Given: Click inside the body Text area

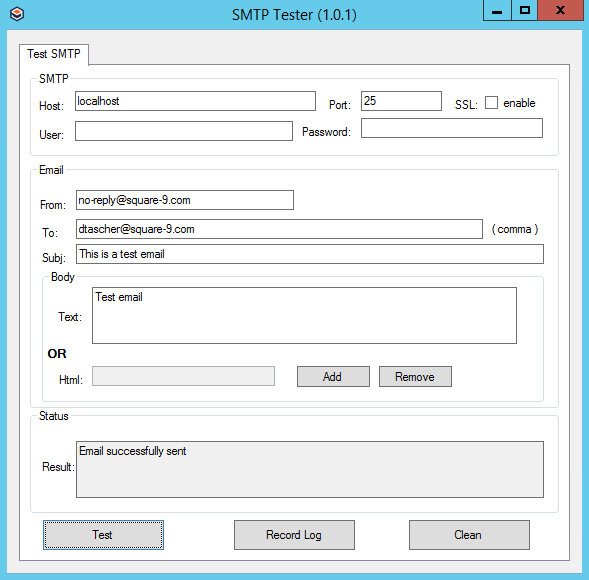Looking at the screenshot, I should [304, 316].
